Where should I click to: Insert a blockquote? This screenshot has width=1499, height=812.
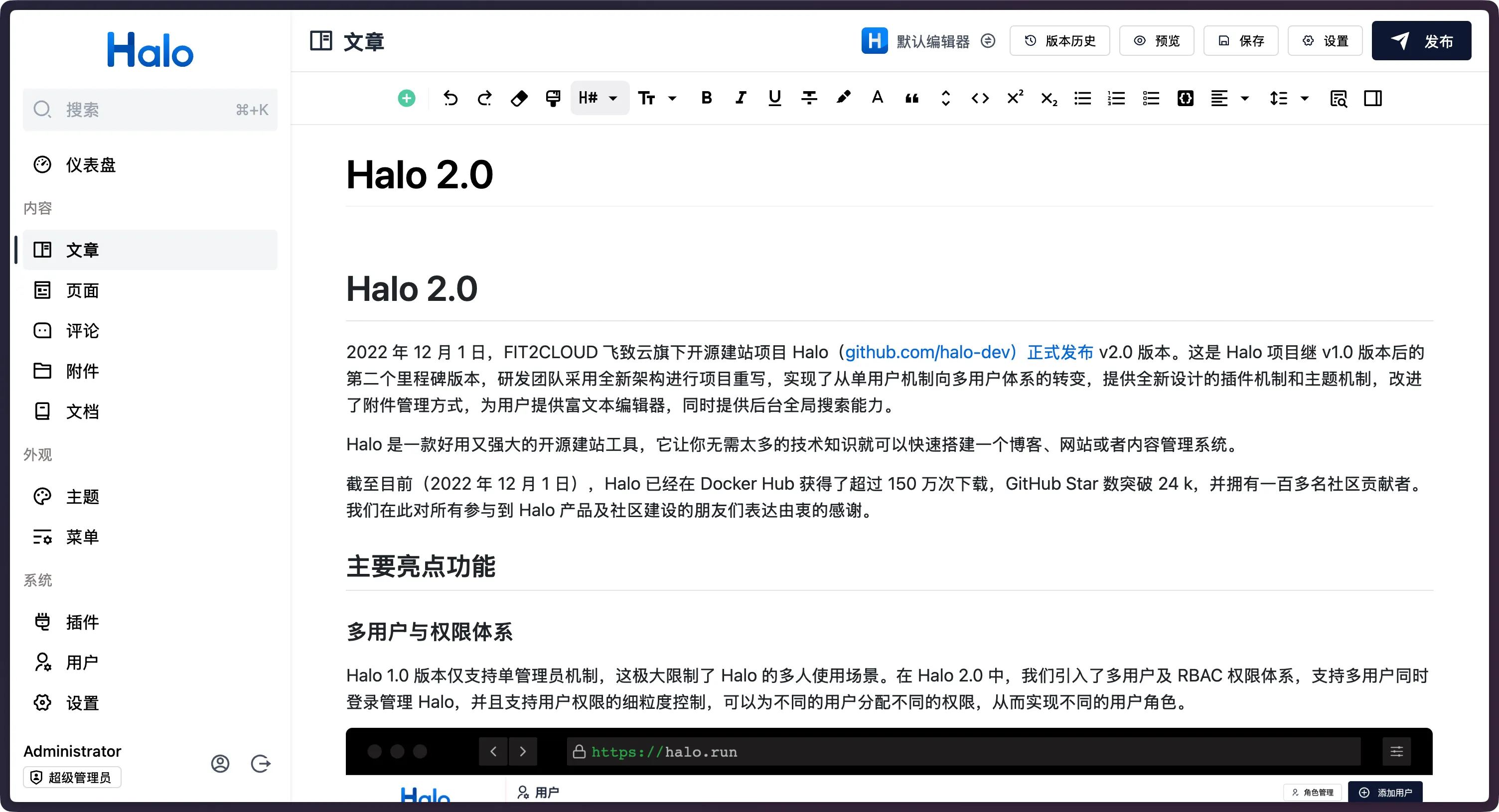tap(912, 98)
